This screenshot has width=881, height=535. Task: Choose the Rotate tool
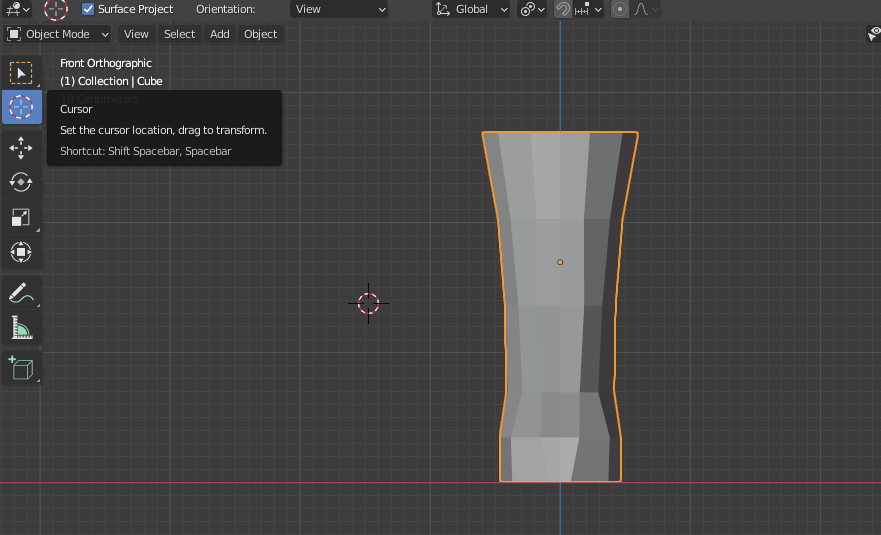(21, 182)
